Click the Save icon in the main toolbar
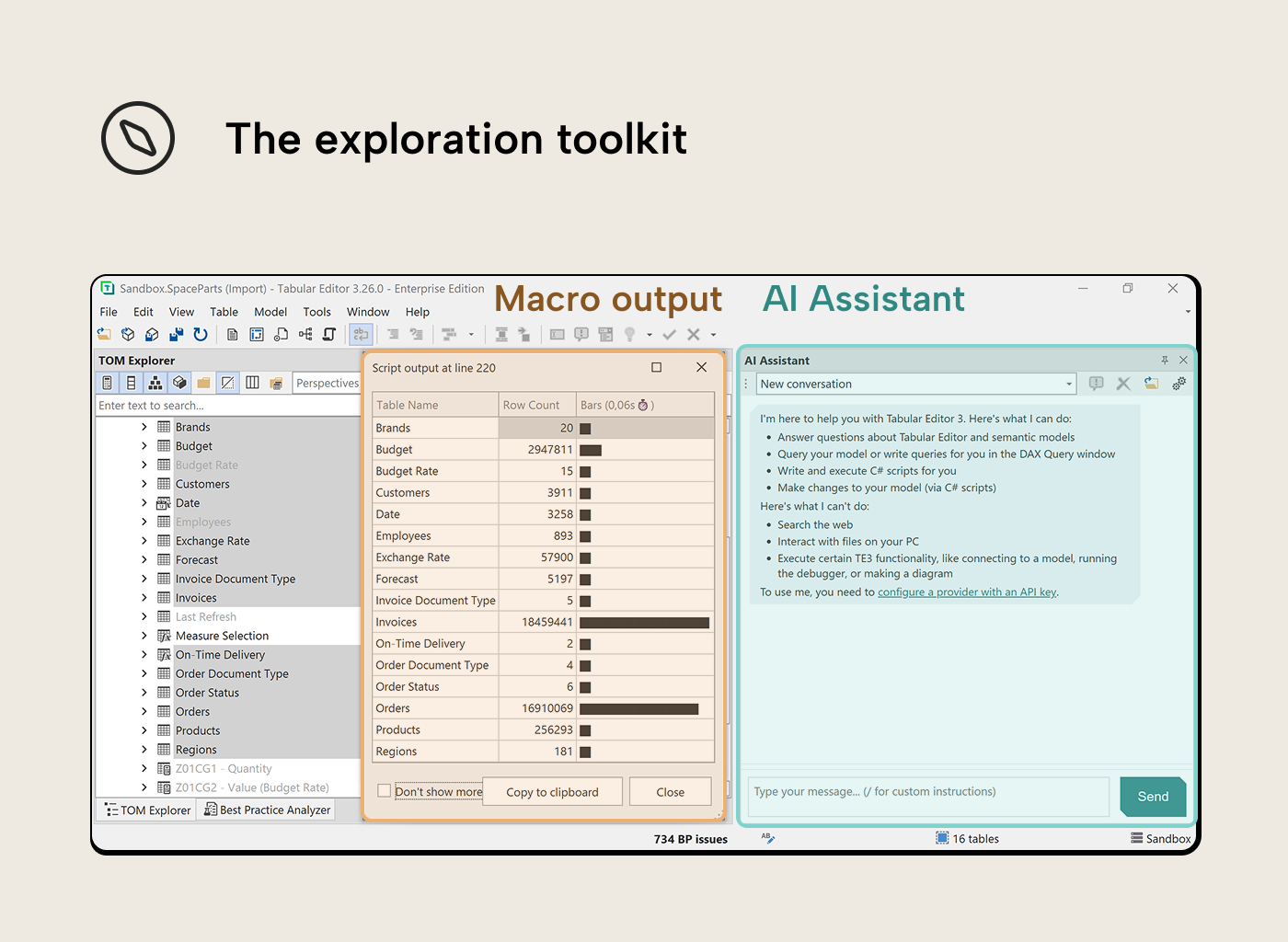This screenshot has height=942, width=1288. click(x=176, y=334)
